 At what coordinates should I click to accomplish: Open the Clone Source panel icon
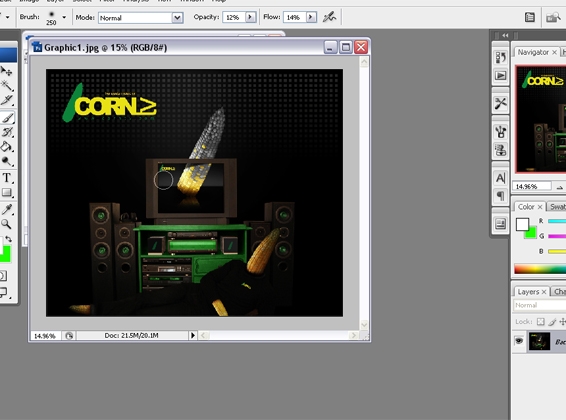pos(501,150)
